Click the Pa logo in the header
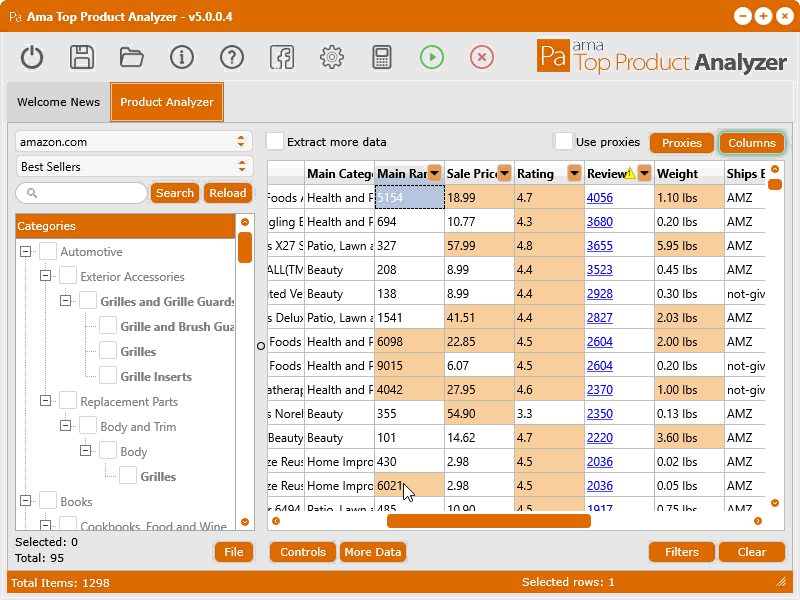Viewport: 800px width, 600px height. [x=553, y=56]
